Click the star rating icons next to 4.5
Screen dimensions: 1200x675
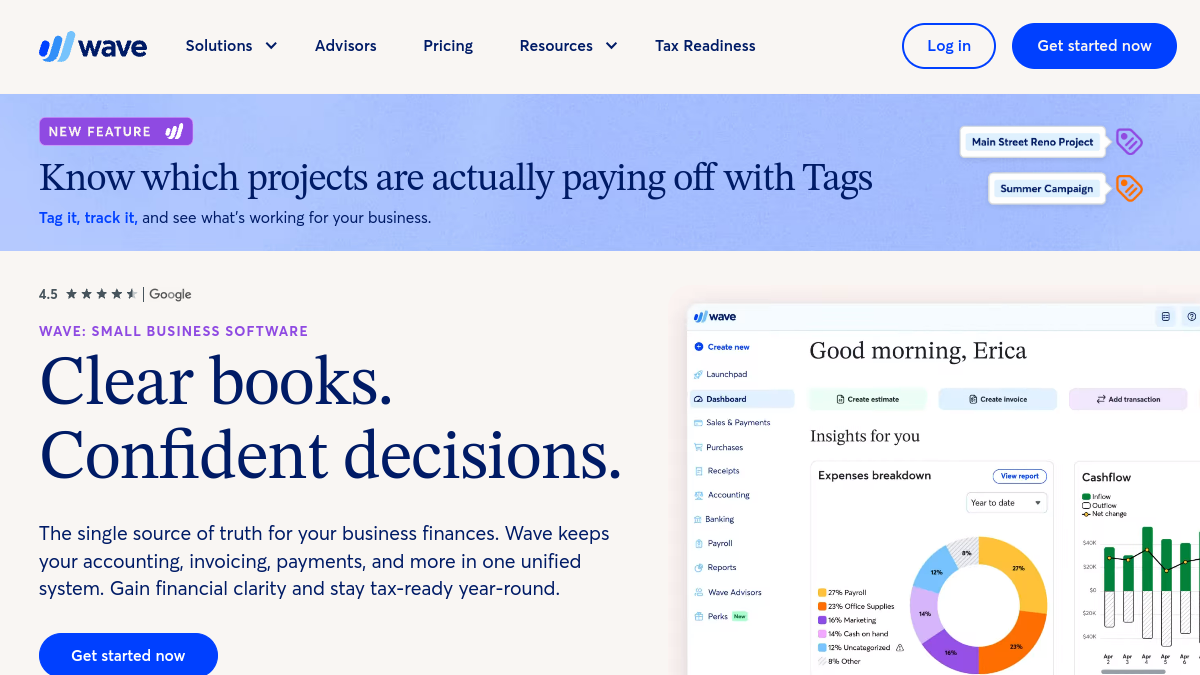tap(101, 294)
